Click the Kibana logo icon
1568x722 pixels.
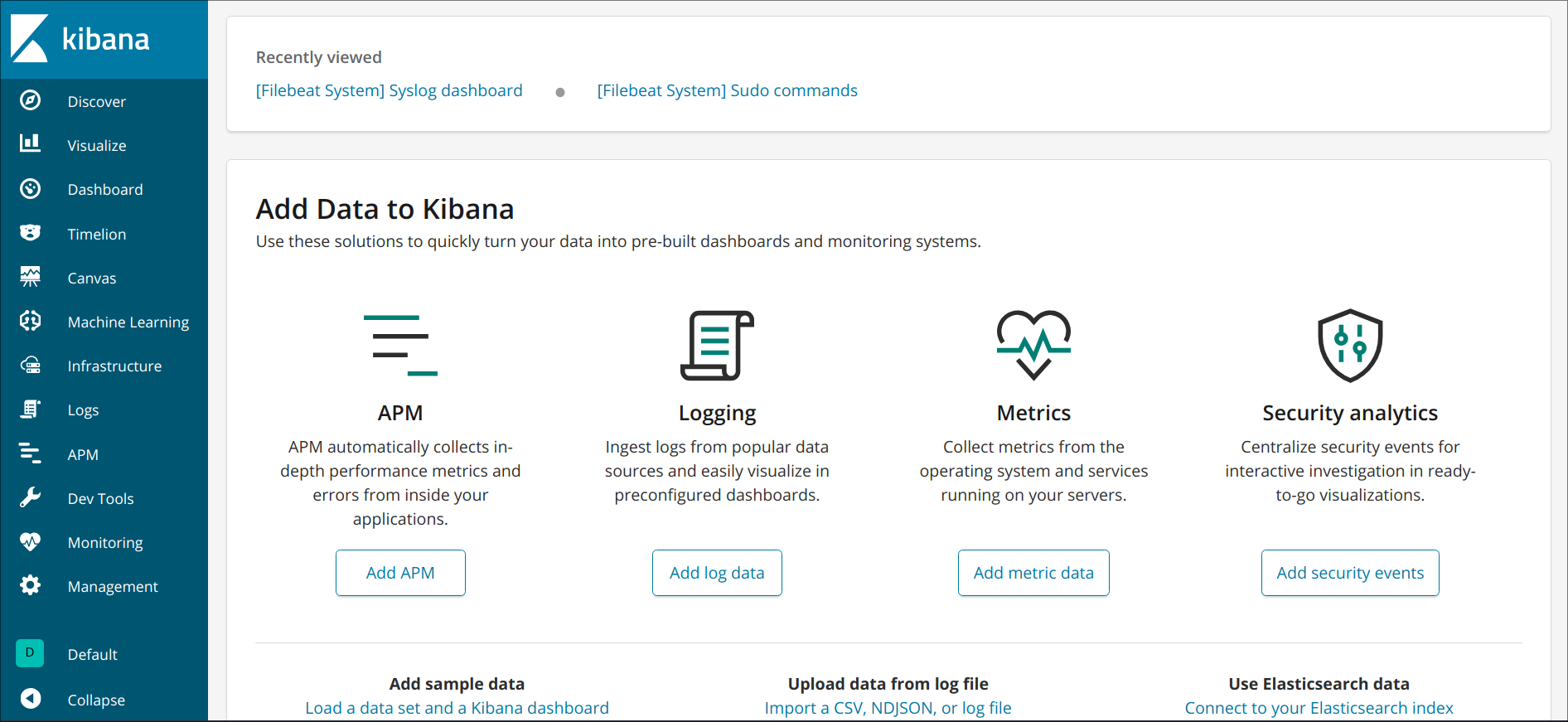(30, 38)
